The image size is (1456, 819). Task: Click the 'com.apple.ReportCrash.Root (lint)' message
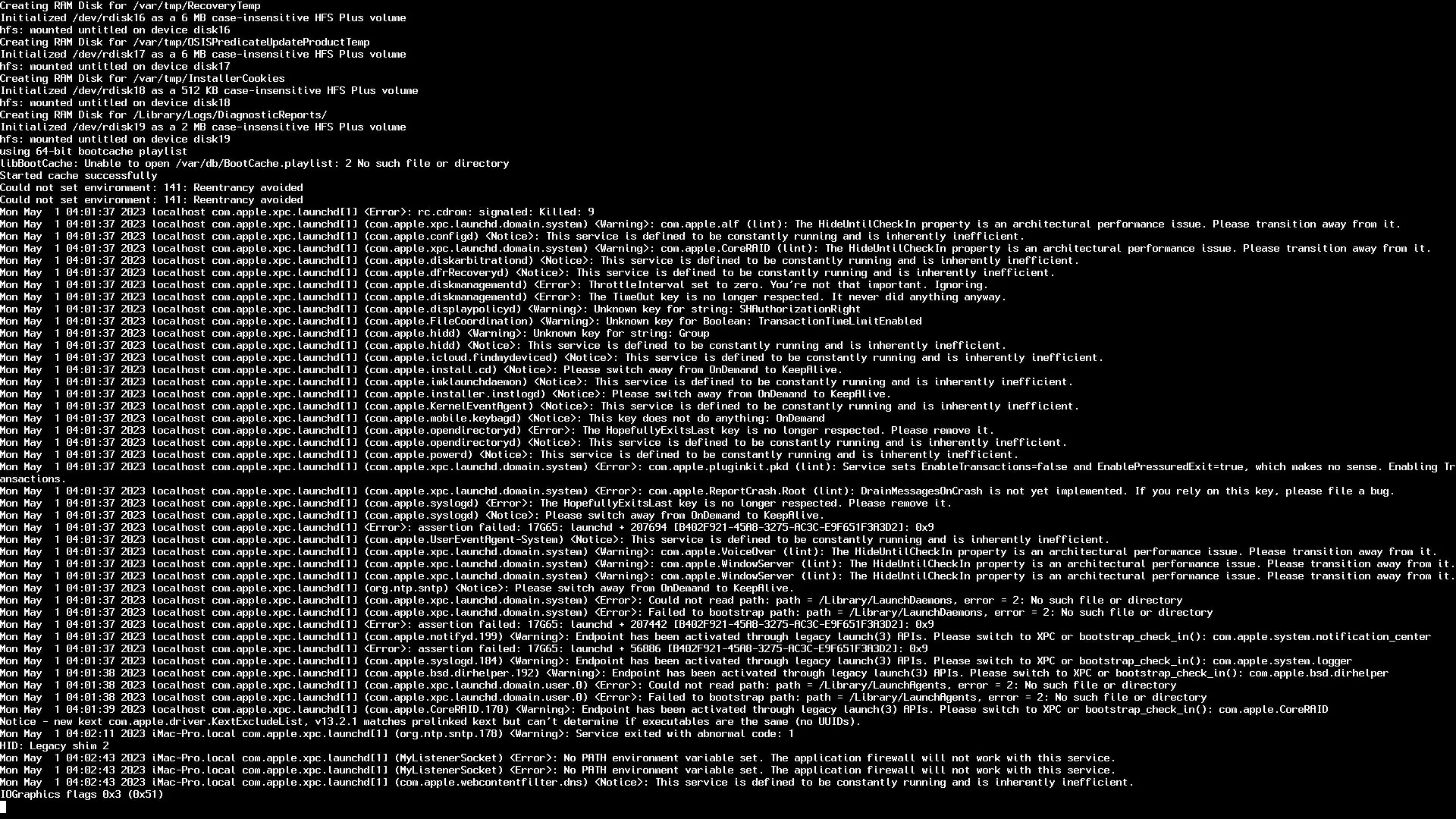749,491
